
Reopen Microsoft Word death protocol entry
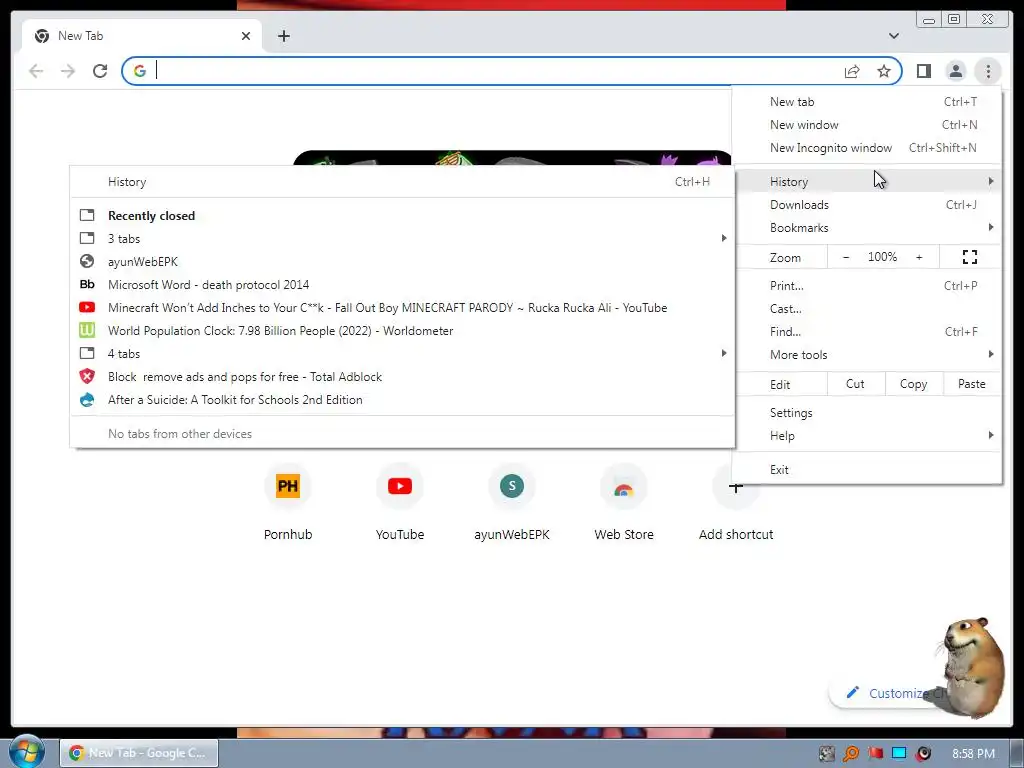click(402, 285)
